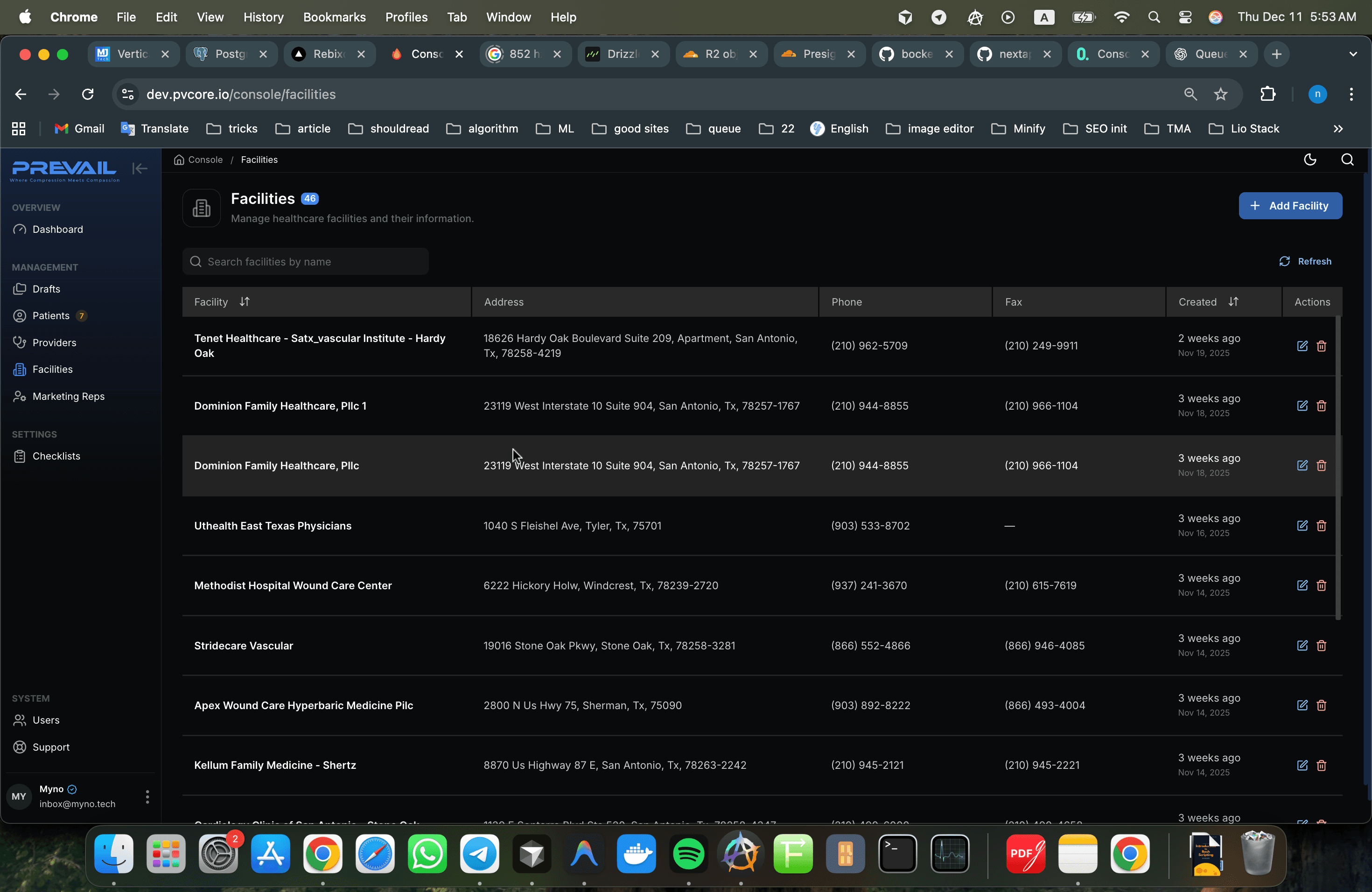
Task: Toggle dark mode with the moon icon
Action: pos(1310,160)
